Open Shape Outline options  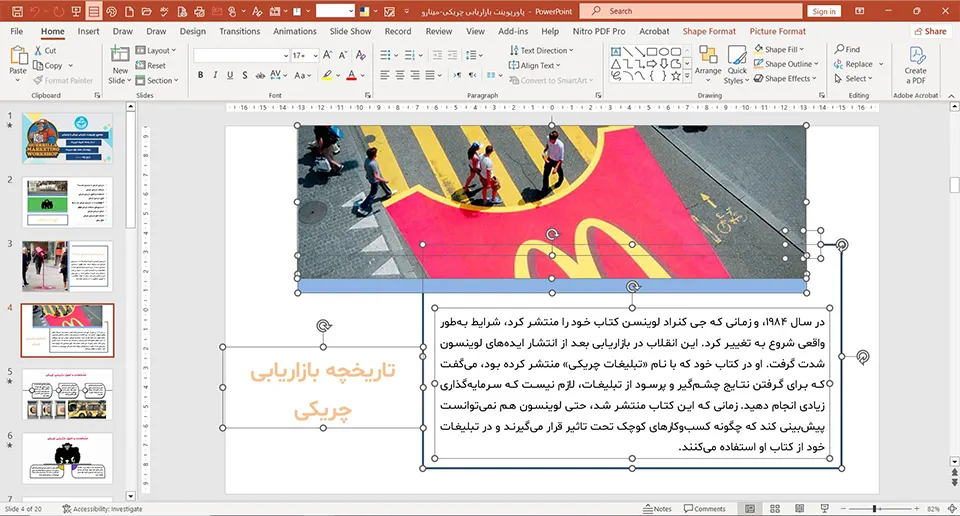(786, 64)
